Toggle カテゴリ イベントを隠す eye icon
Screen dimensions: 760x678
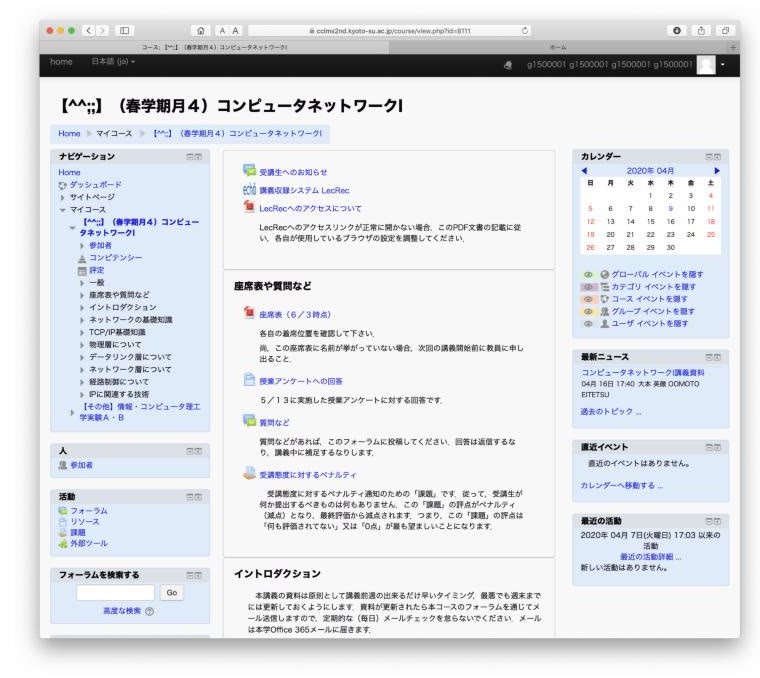tap(588, 287)
